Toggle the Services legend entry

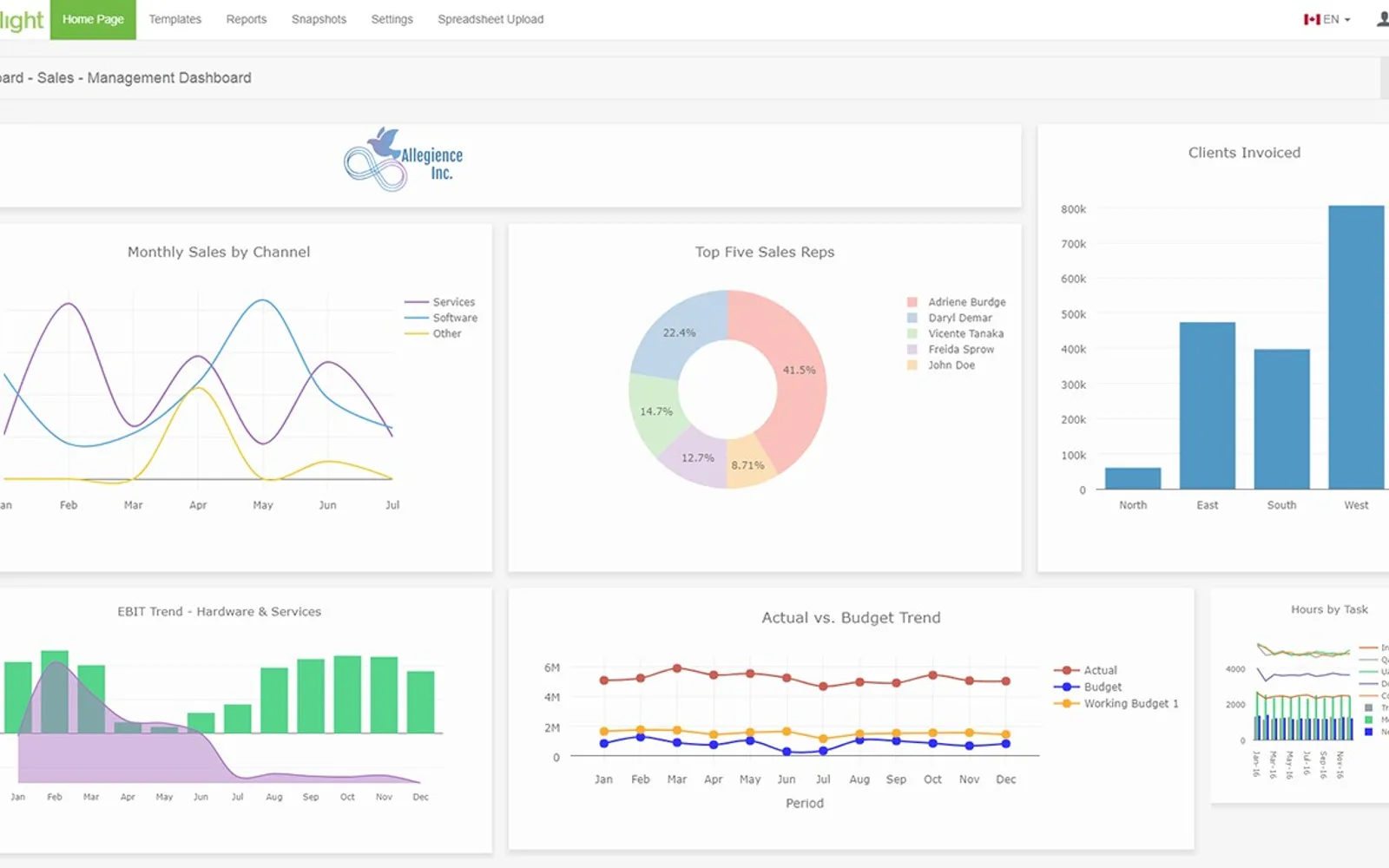[x=440, y=302]
